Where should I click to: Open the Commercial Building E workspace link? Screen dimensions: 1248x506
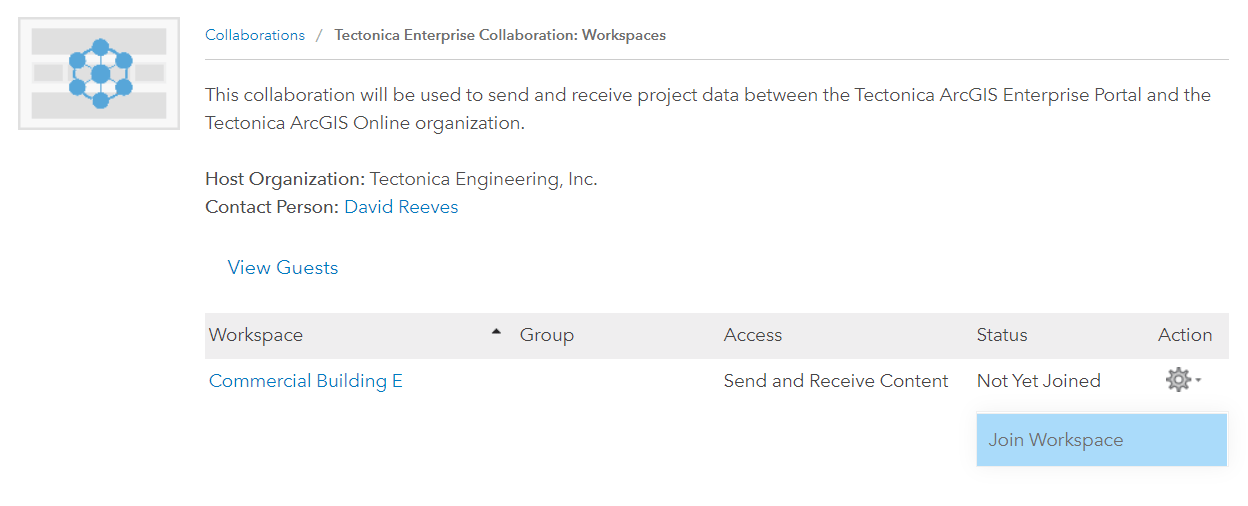pyautogui.click(x=306, y=381)
